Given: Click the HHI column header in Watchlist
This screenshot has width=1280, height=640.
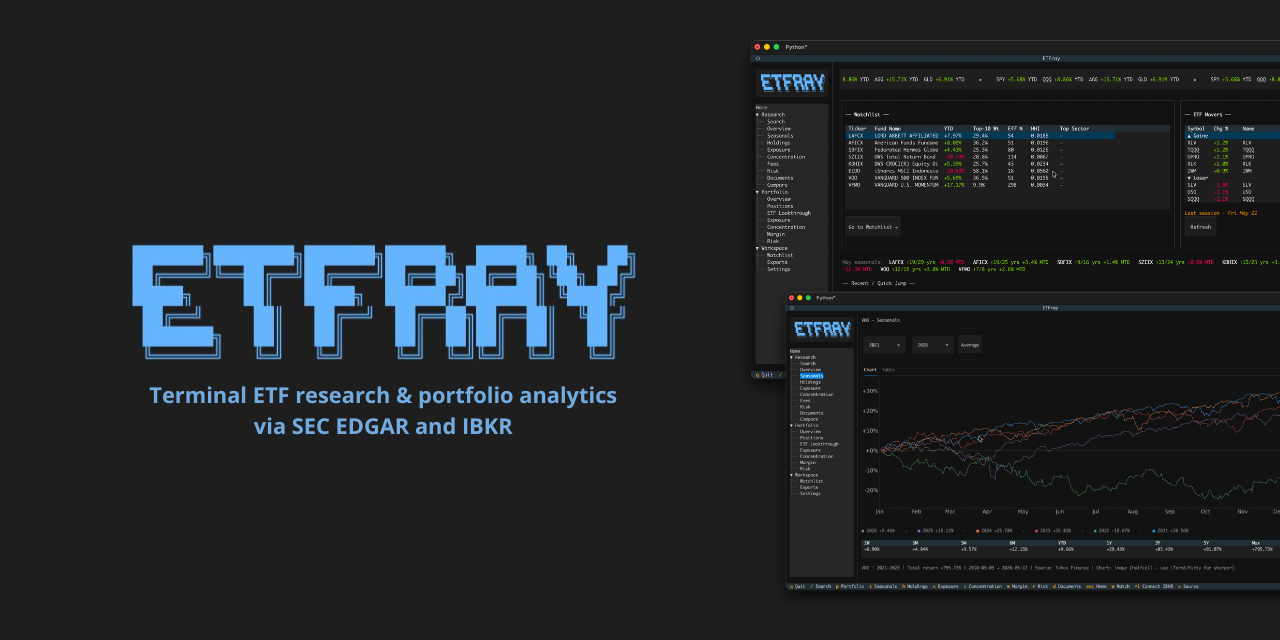Looking at the screenshot, I should click(x=1035, y=128).
